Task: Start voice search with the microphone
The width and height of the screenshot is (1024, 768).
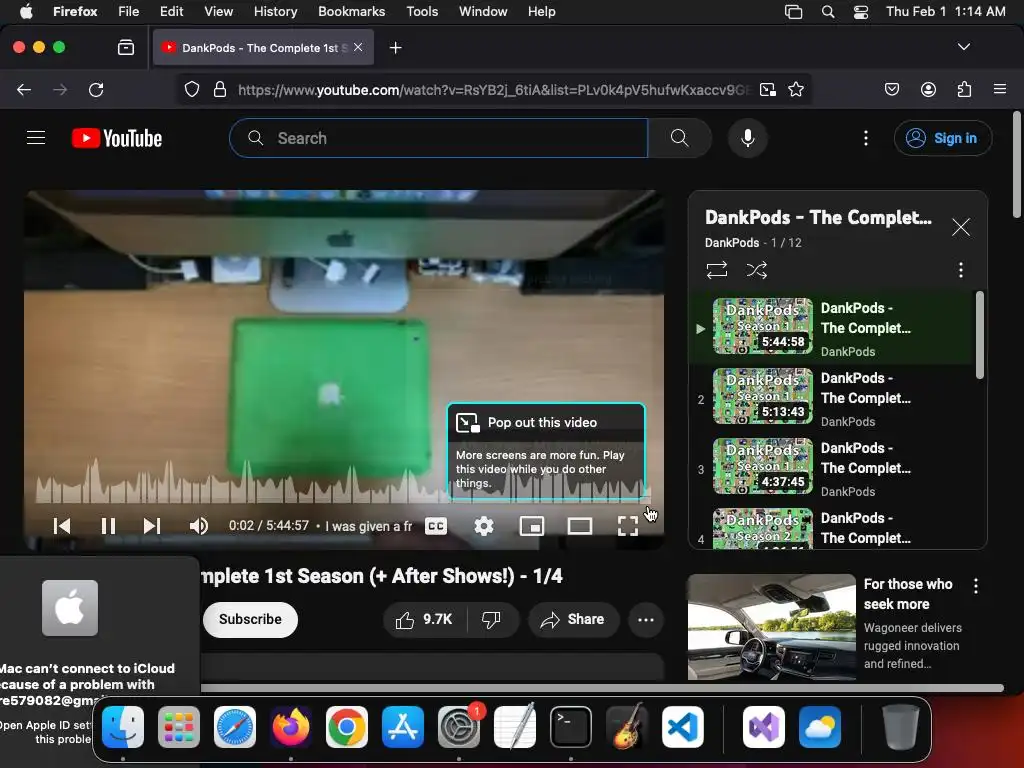Action: coord(748,138)
